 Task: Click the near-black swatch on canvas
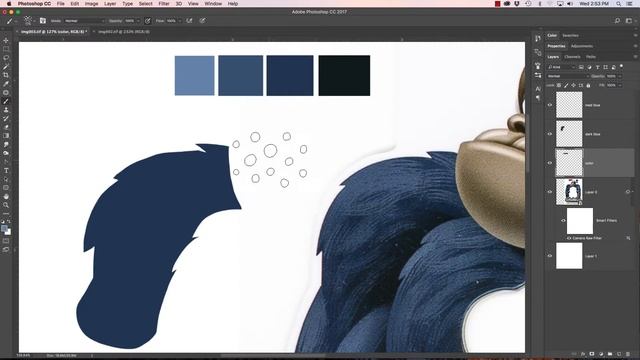coord(344,76)
